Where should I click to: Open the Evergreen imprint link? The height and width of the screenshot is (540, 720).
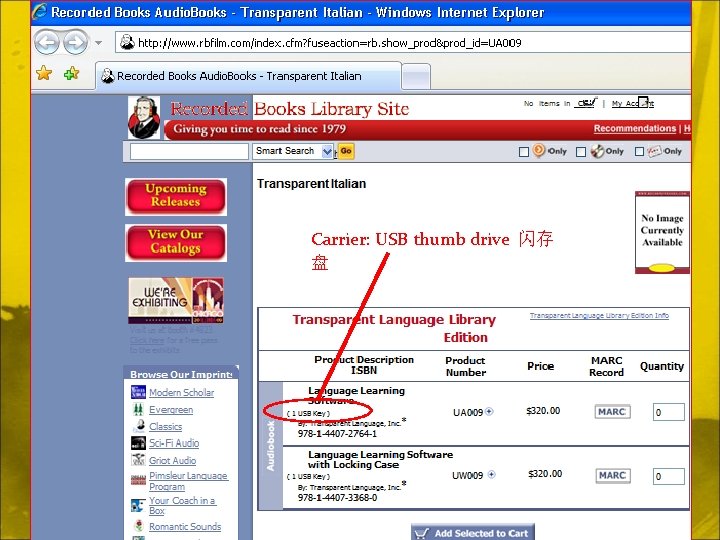tap(171, 410)
